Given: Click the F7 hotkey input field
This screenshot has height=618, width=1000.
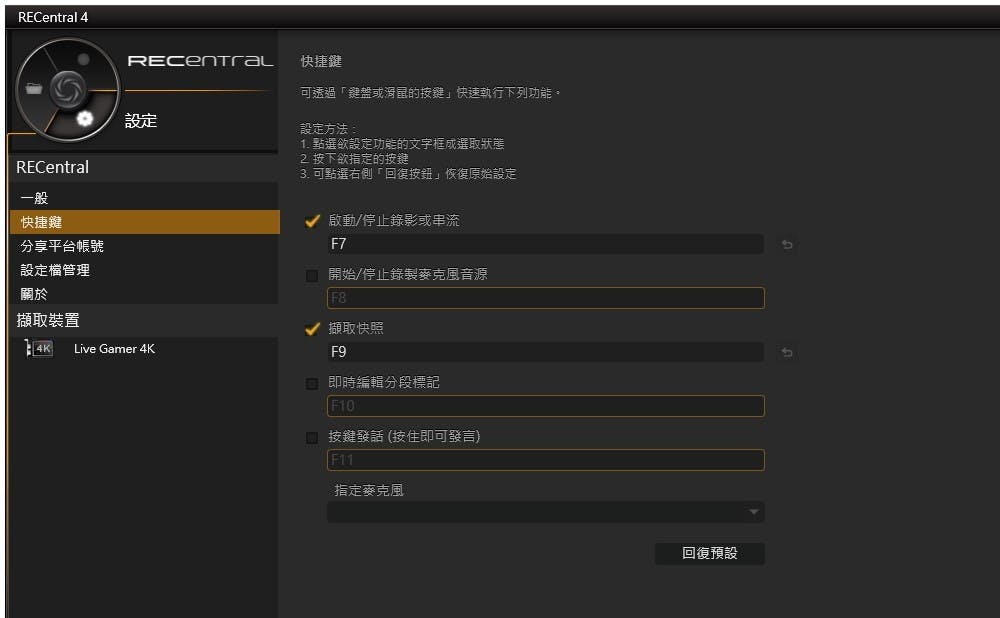Looking at the screenshot, I should [x=546, y=244].
